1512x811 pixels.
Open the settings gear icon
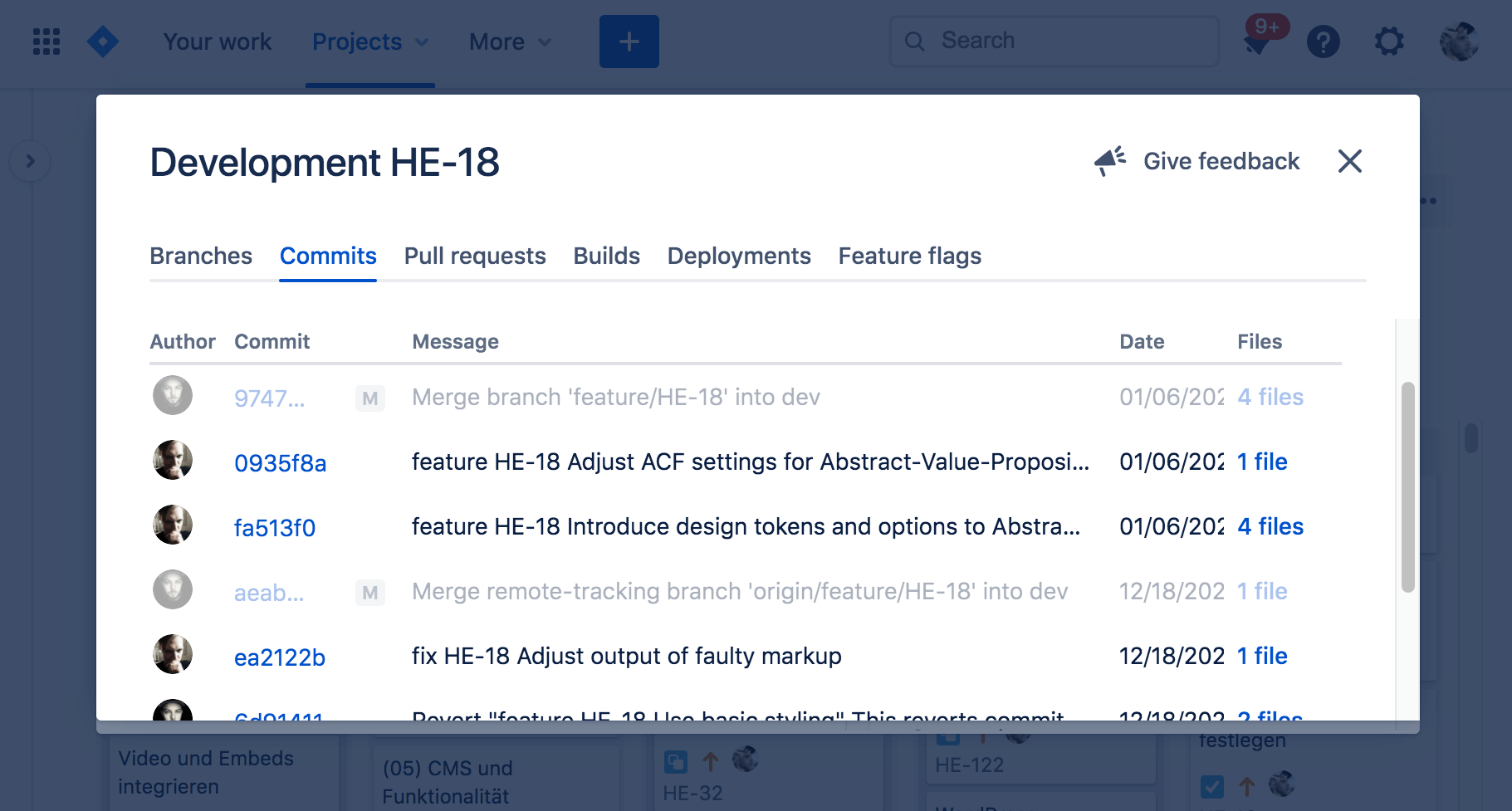[x=1389, y=42]
